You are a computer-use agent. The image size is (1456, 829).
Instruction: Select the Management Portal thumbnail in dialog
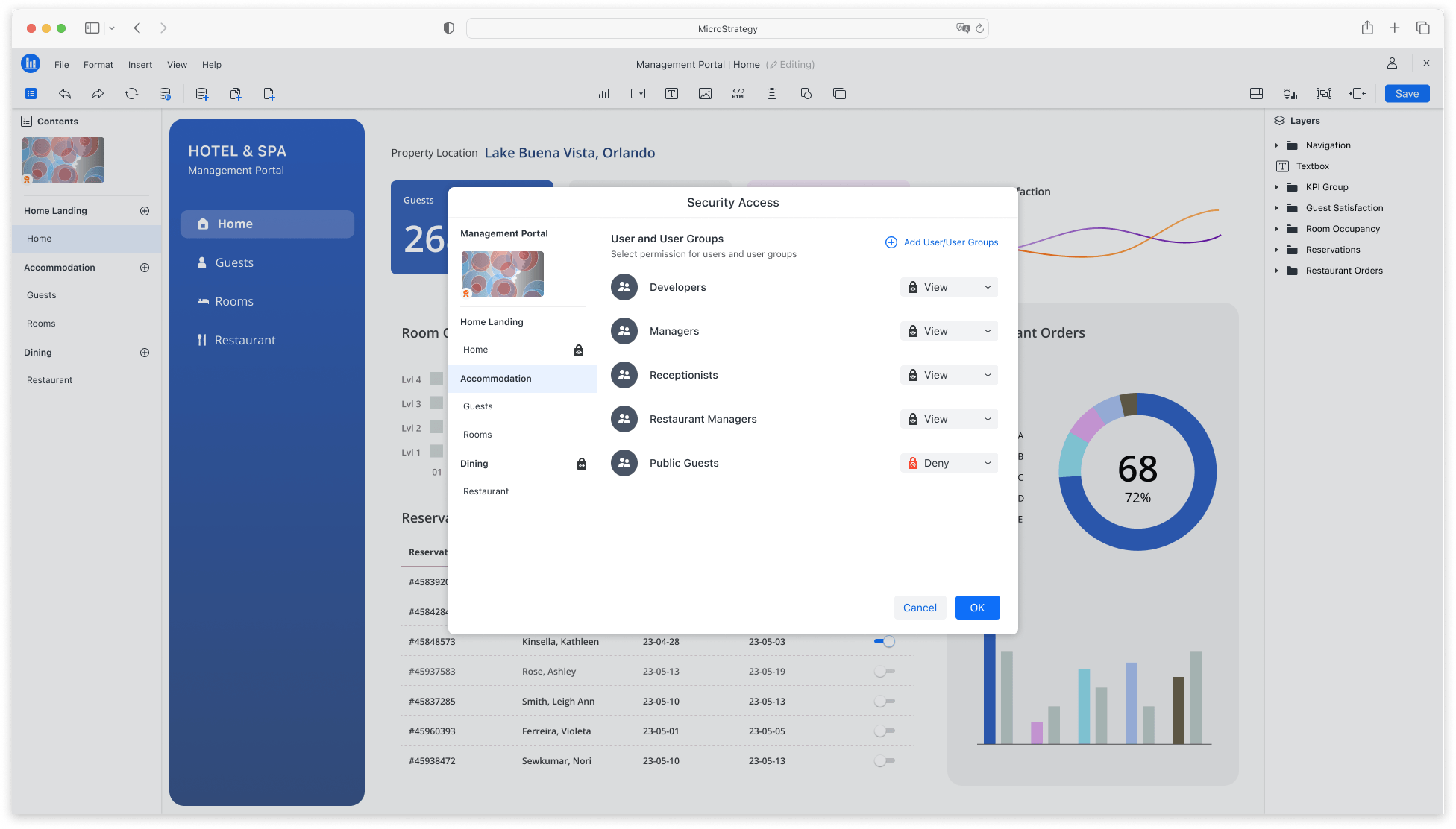502,274
